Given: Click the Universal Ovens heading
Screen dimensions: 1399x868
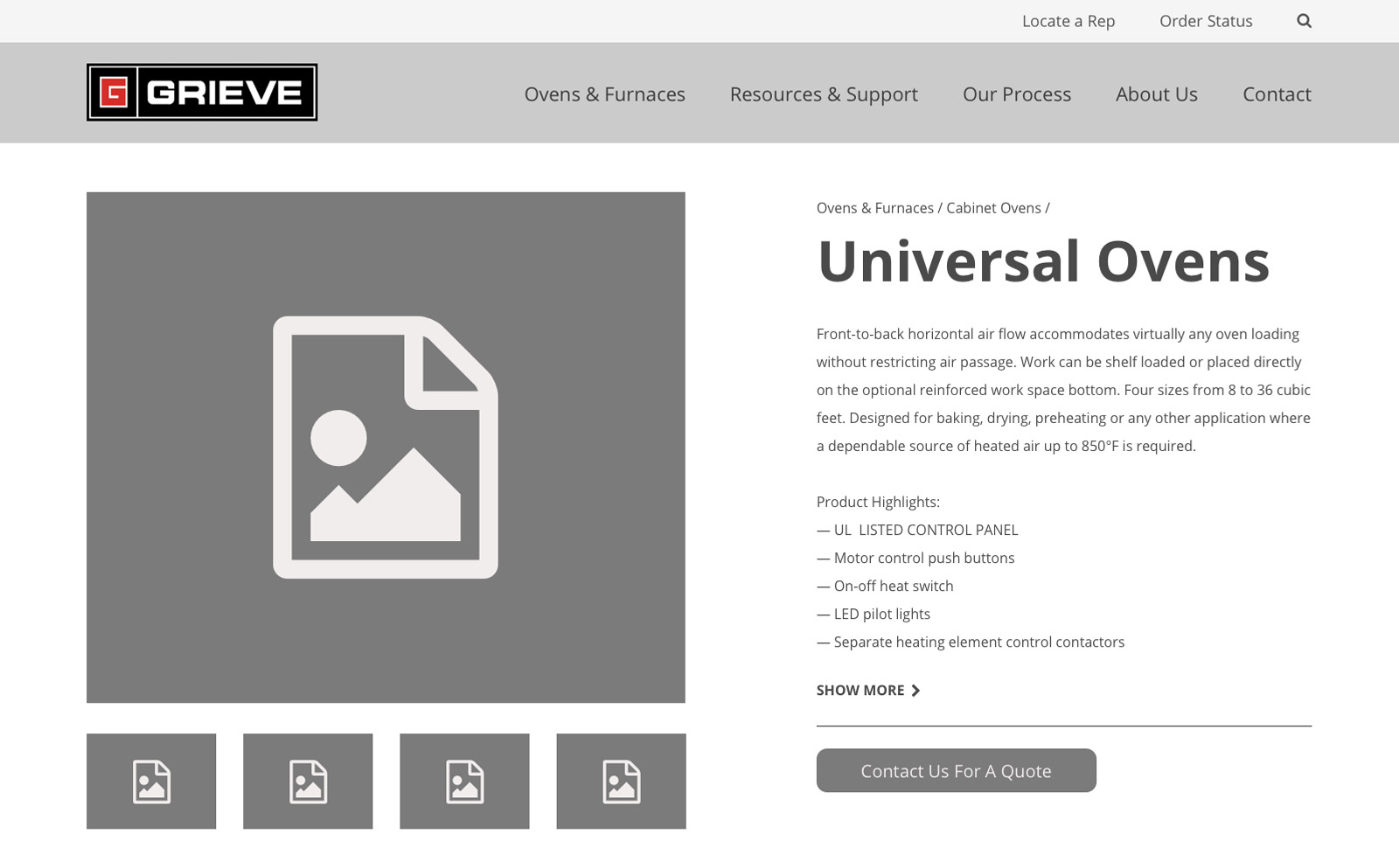Looking at the screenshot, I should [1043, 260].
